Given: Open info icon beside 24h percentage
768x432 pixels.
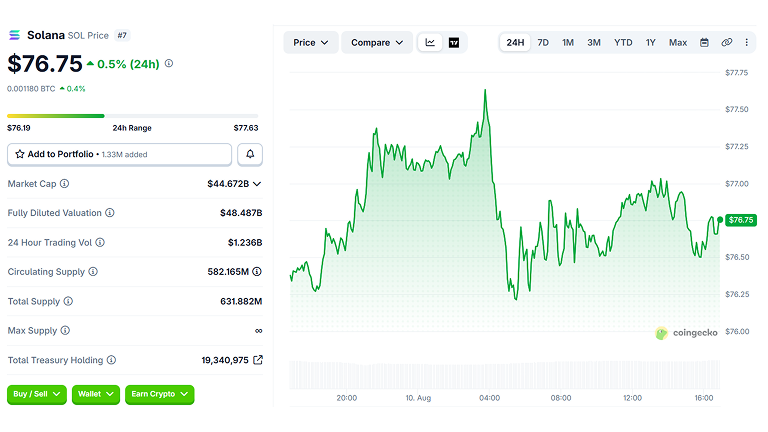Looking at the screenshot, I should tap(169, 64).
